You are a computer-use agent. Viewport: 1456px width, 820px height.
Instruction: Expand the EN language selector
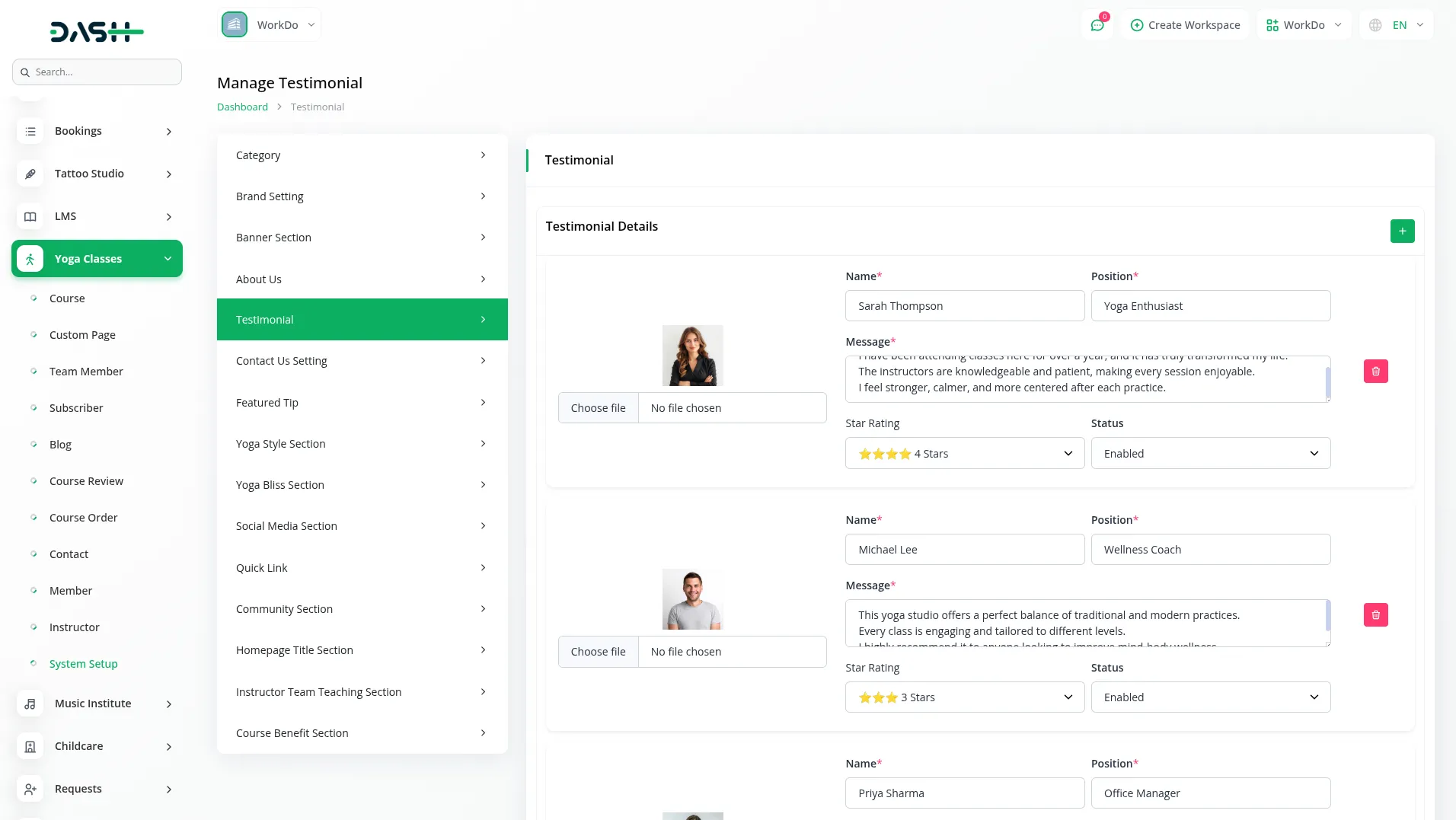click(1397, 25)
